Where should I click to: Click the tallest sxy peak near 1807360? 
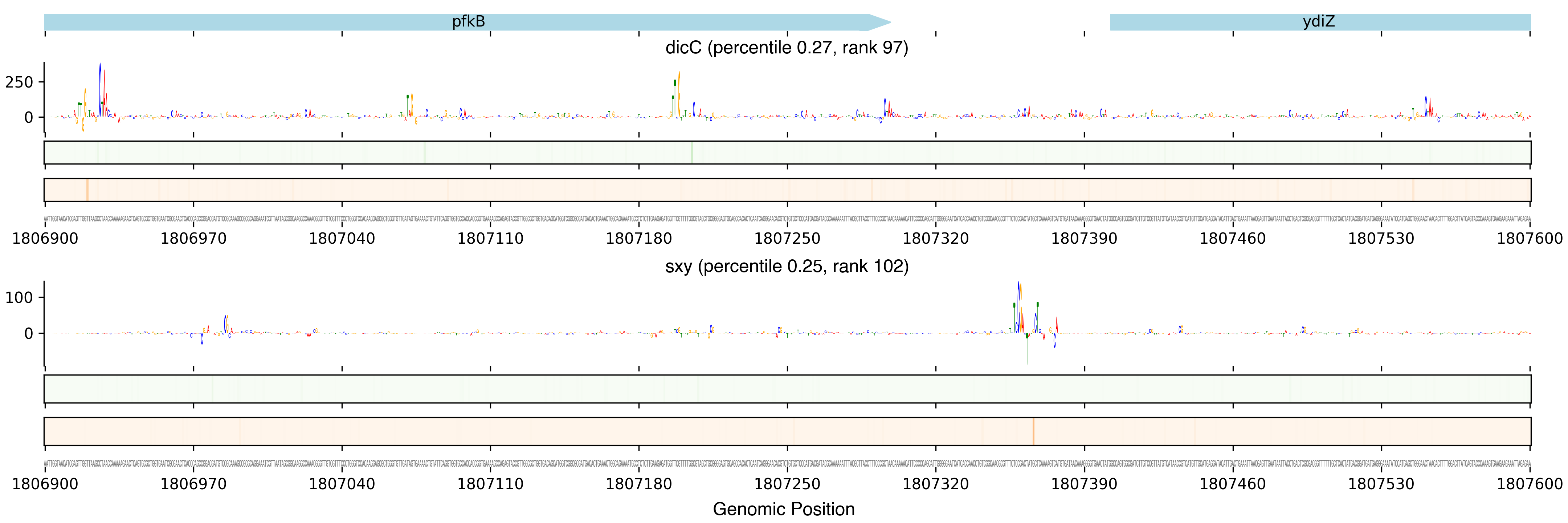pos(1018,304)
